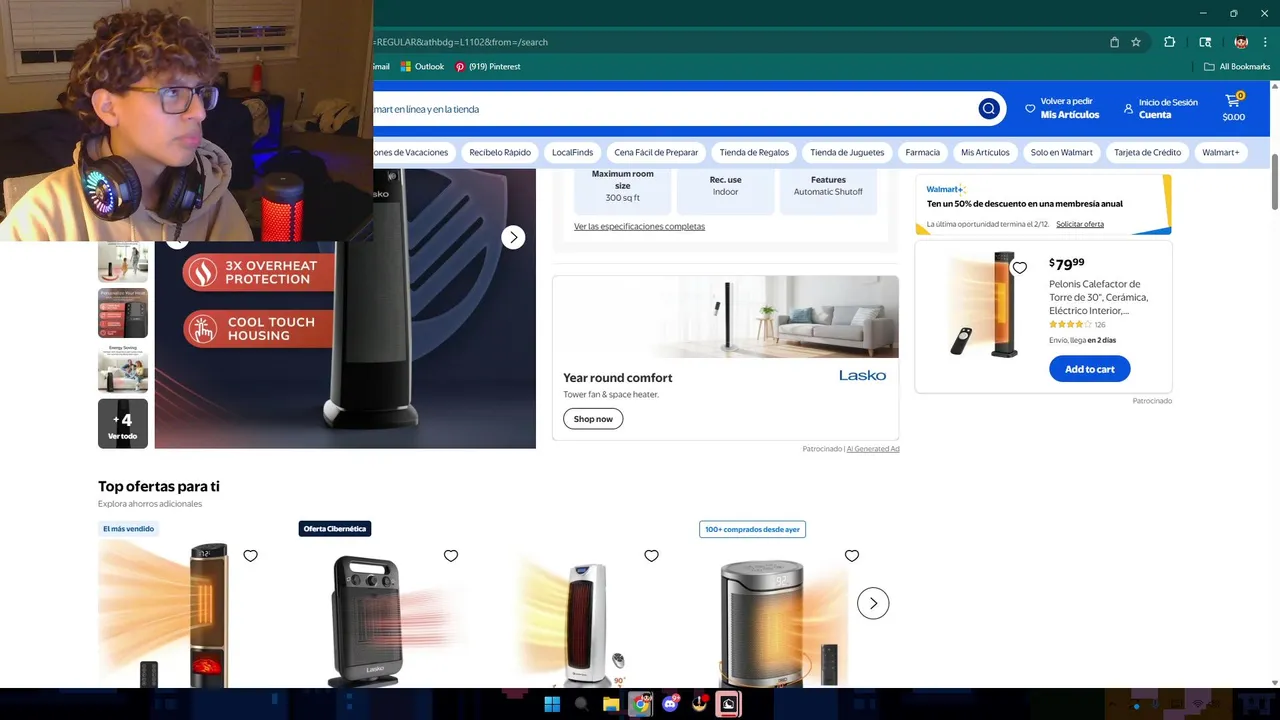Select Energy Saving image thumbnail
Screen dimensions: 1280x720
pos(123,368)
